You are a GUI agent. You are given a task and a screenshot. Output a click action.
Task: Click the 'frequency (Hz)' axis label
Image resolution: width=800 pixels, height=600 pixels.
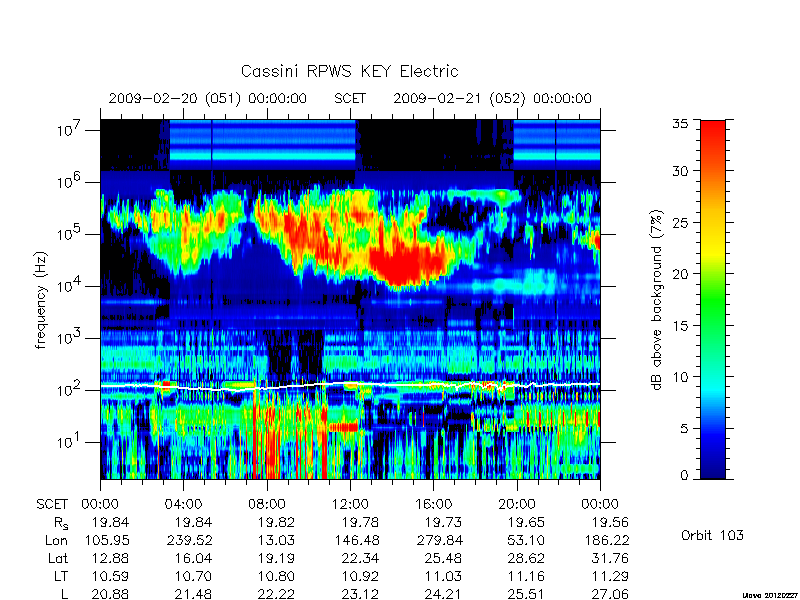click(41, 300)
